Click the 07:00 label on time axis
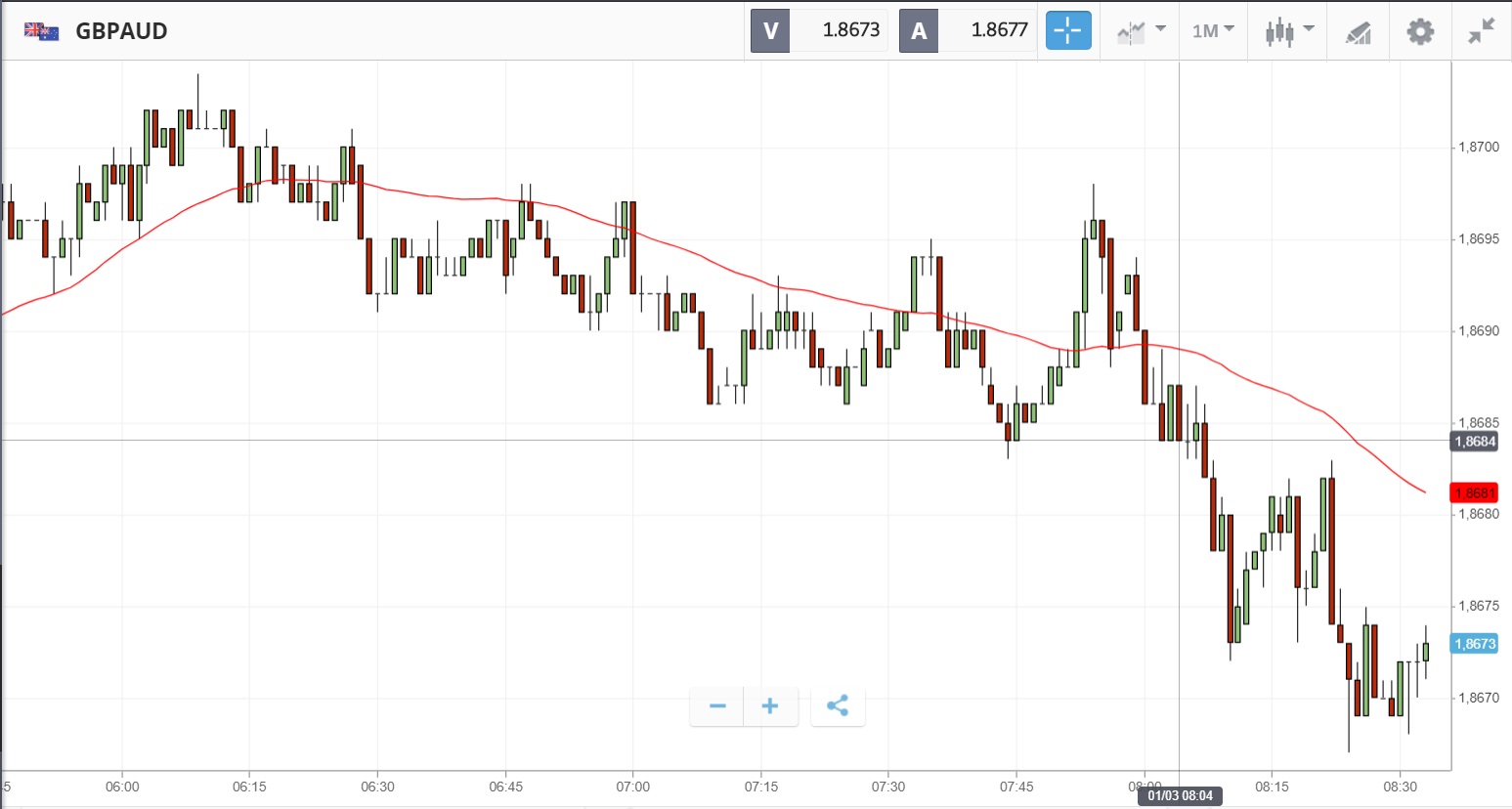Screen dimensions: 1512x809 [x=633, y=787]
